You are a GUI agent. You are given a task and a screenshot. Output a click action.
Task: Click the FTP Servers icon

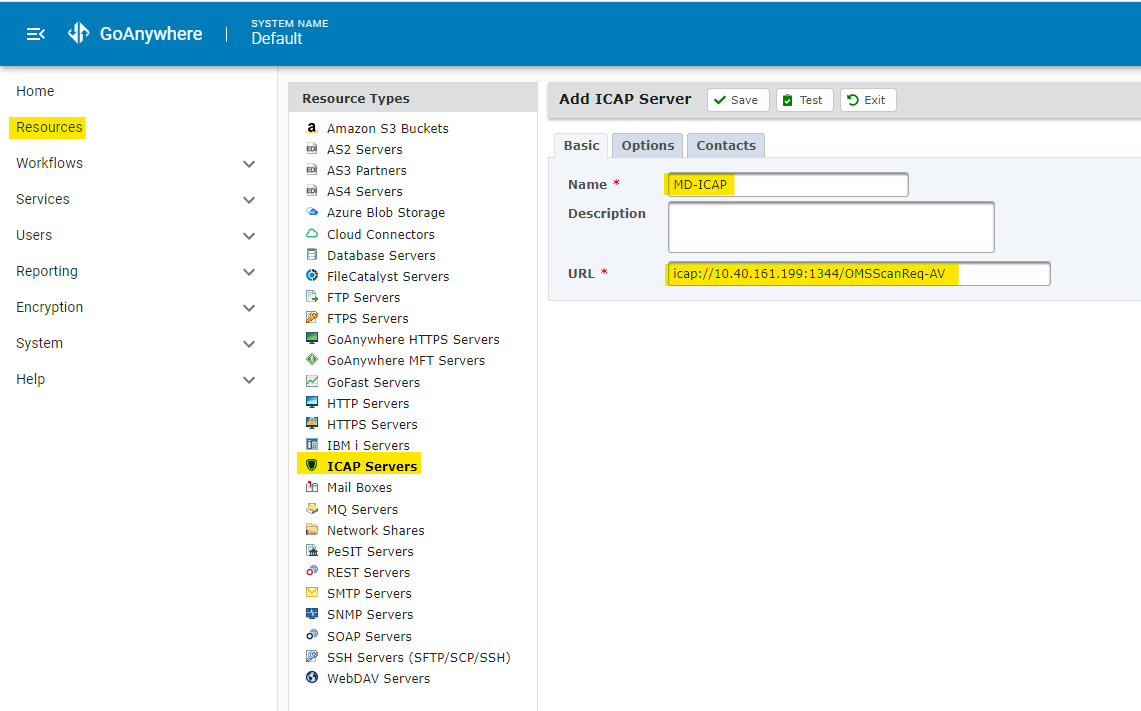[x=312, y=297]
